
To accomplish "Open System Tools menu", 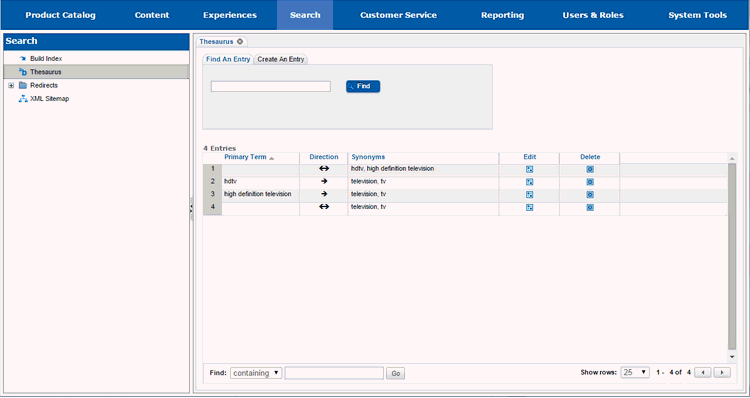I will [697, 15].
